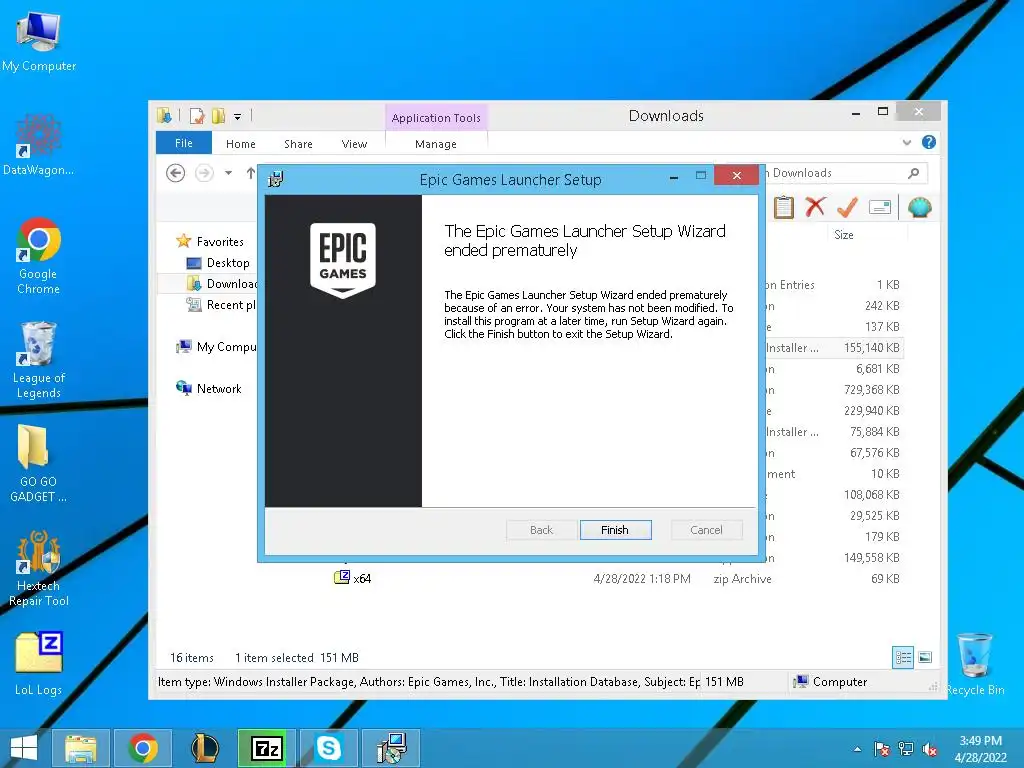
Task: Click the disabled Back button in setup
Action: [x=541, y=530]
